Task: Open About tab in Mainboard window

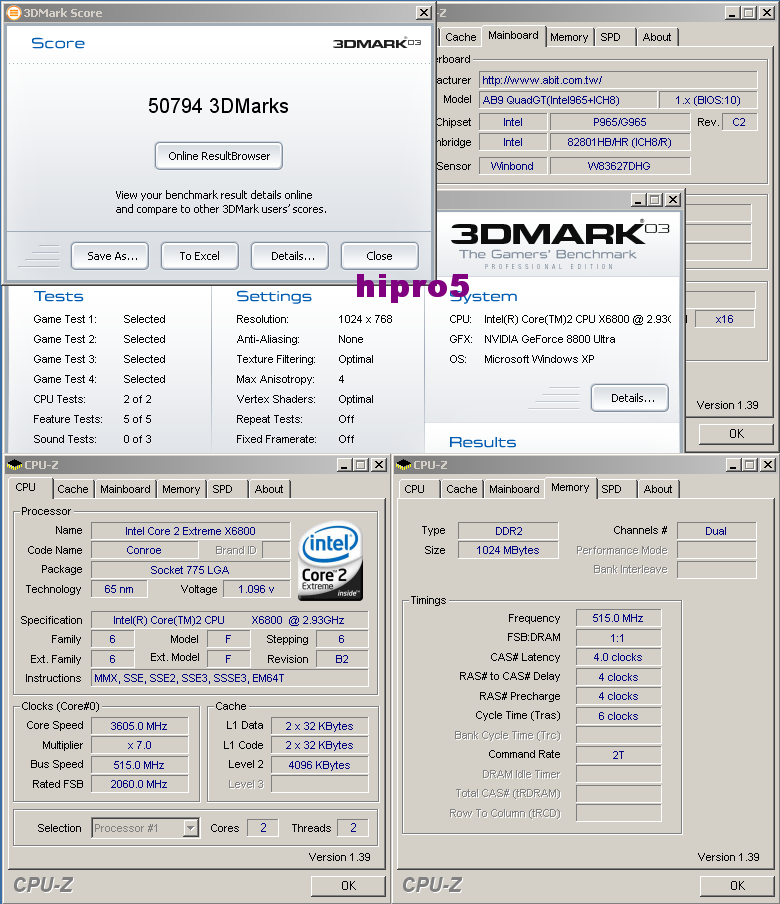Action: (657, 37)
